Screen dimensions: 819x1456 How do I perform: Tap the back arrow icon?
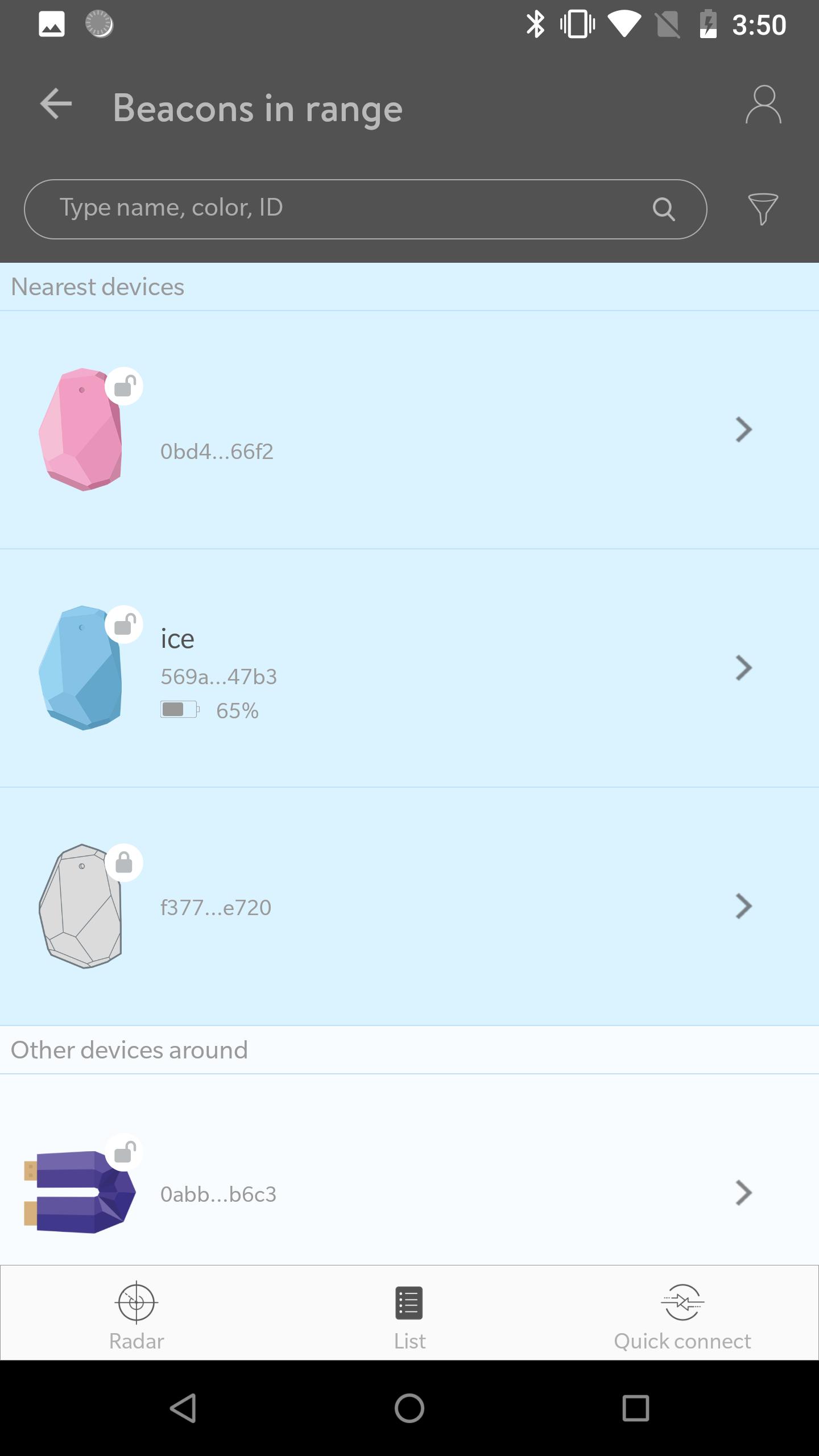56,104
